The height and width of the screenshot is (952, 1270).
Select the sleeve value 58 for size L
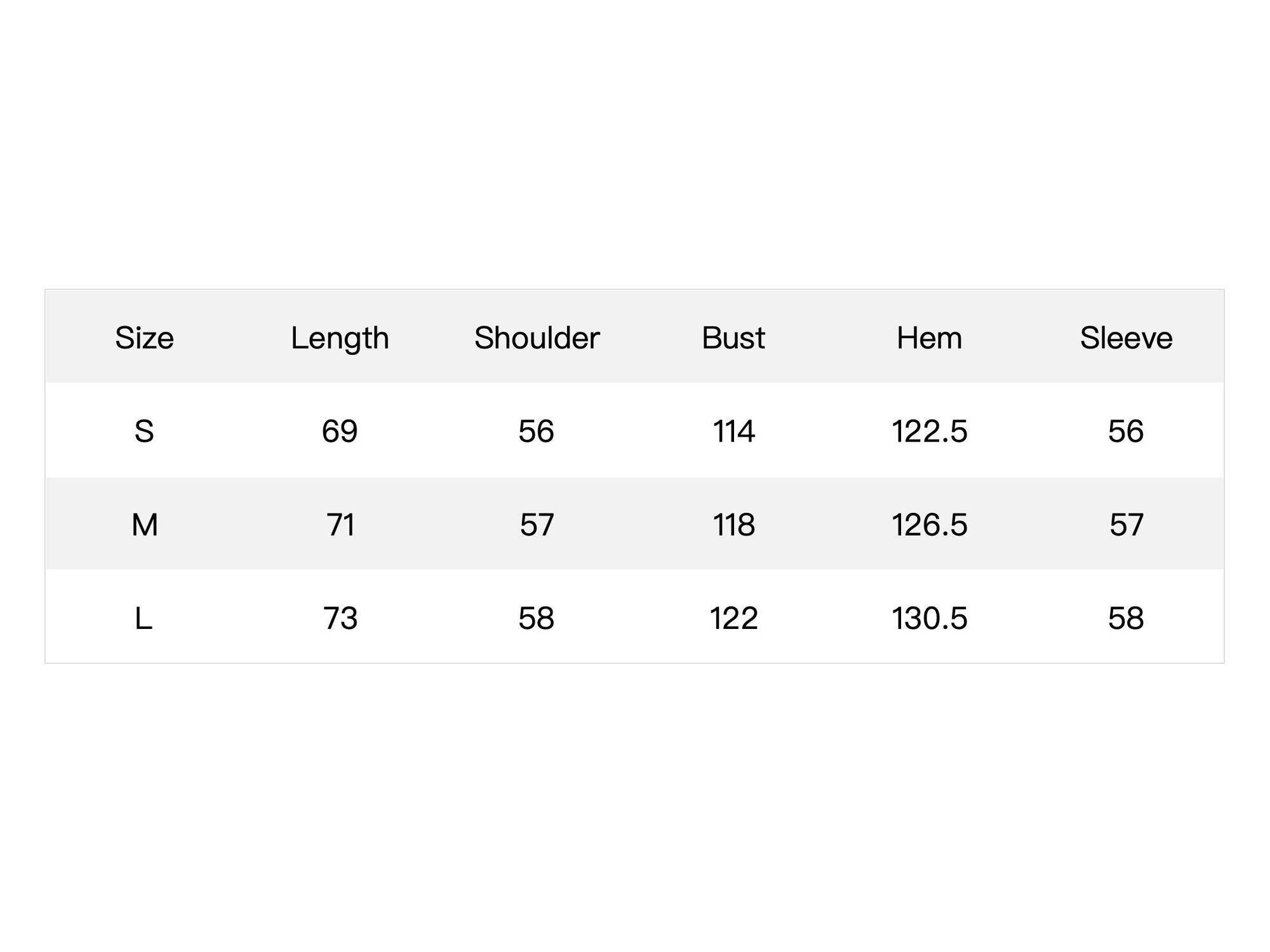click(x=1126, y=618)
